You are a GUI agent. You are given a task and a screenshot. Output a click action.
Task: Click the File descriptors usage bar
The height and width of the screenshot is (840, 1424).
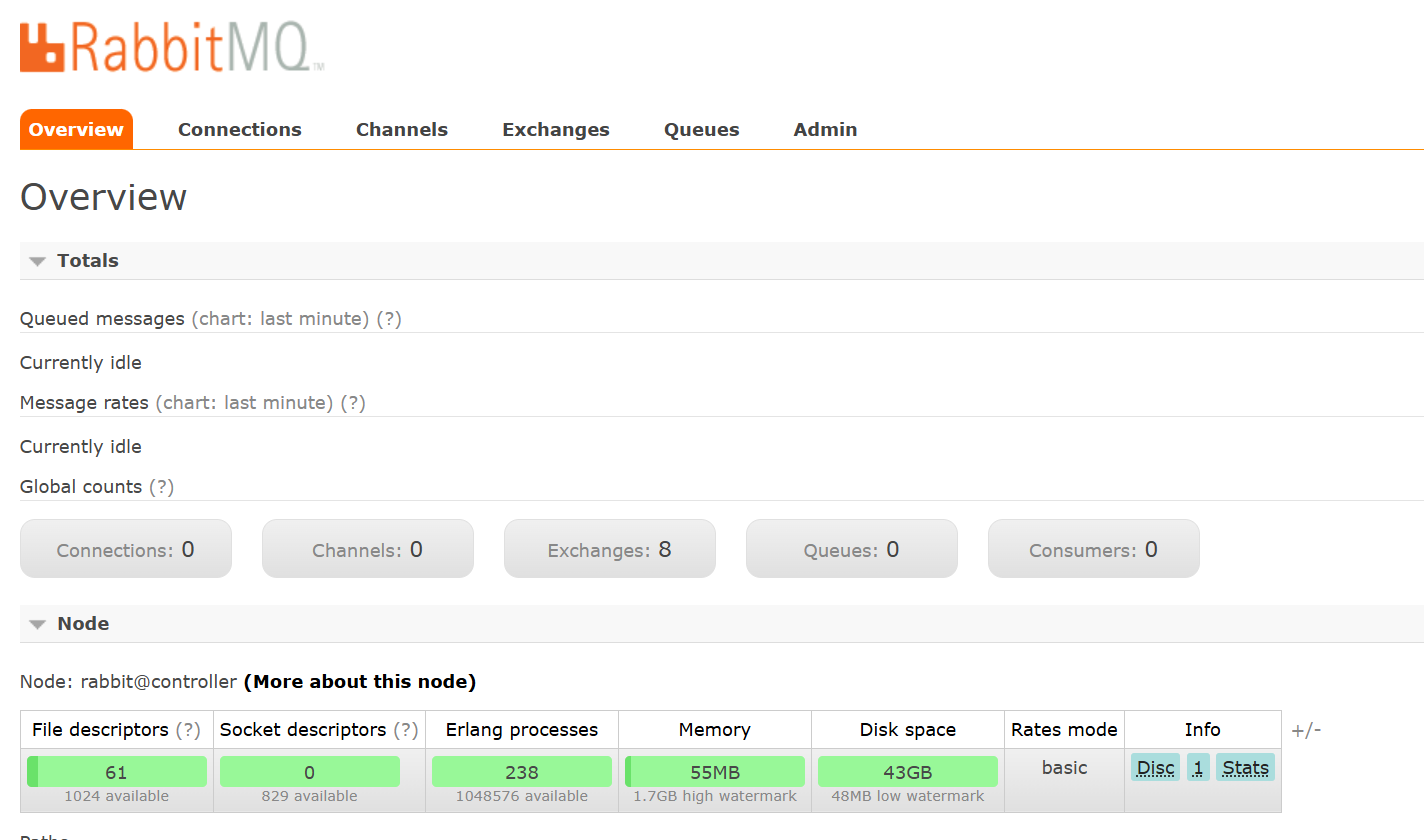click(117, 772)
